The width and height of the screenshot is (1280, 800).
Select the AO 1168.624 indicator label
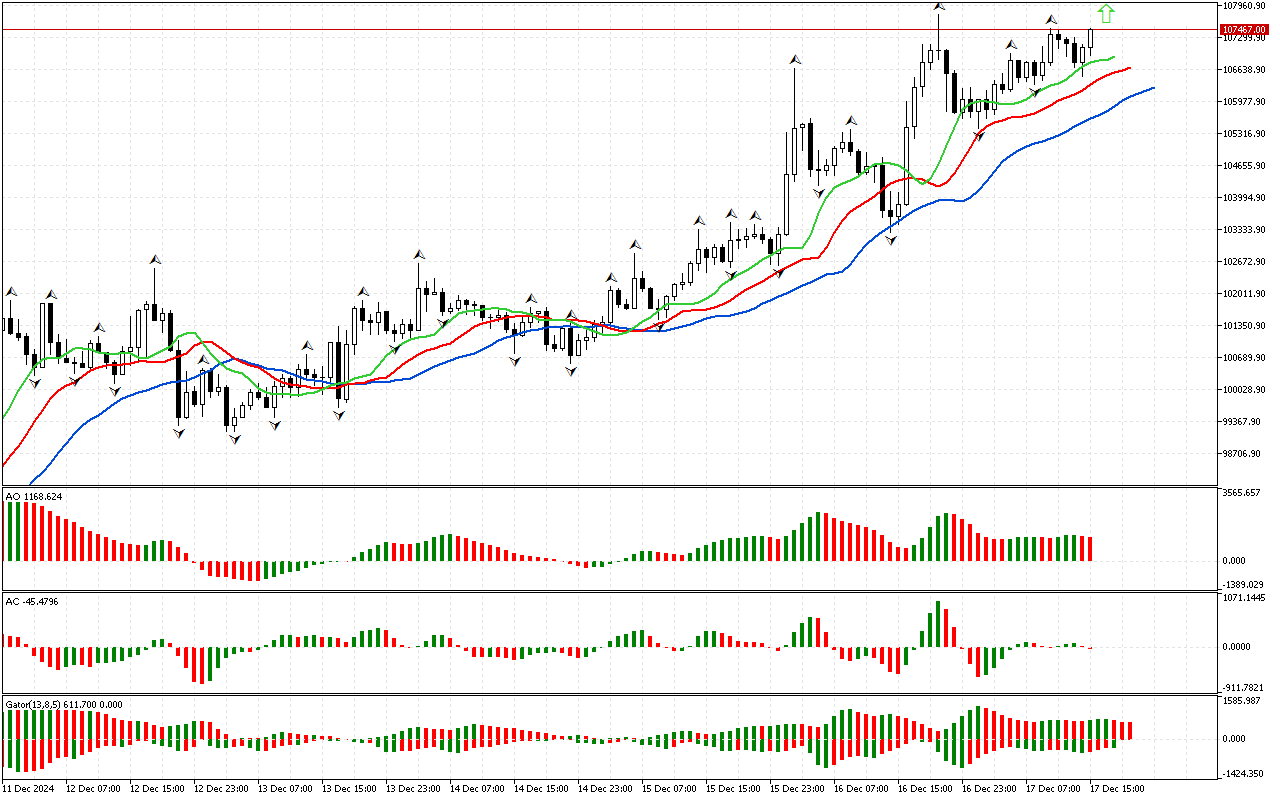pos(33,496)
